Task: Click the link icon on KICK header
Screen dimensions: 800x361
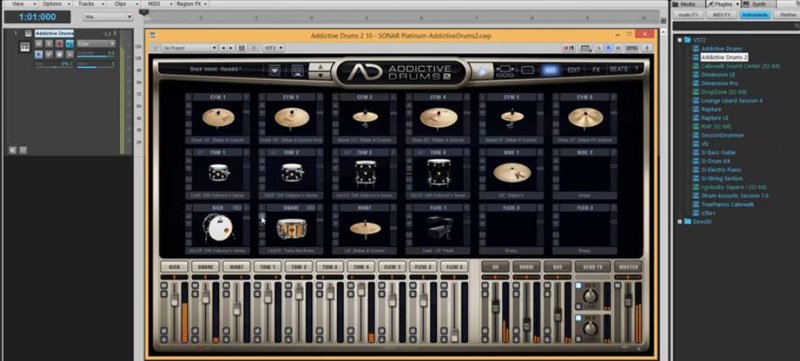Action: 237,208
